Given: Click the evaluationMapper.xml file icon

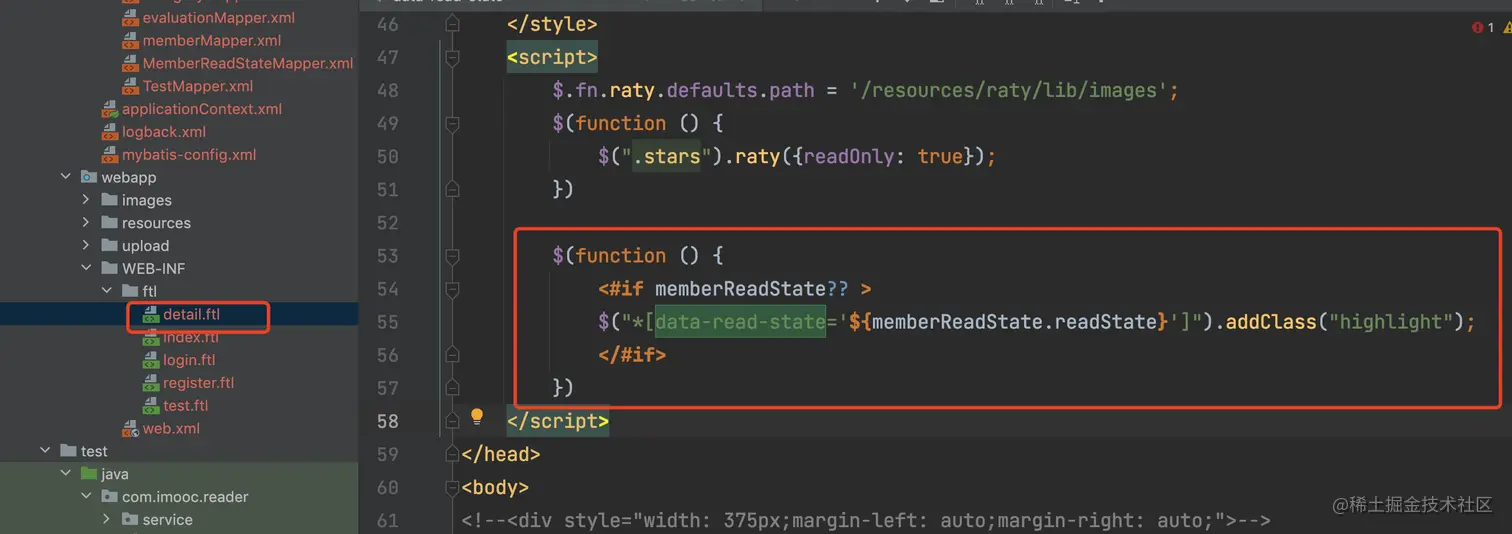Looking at the screenshot, I should point(130,18).
